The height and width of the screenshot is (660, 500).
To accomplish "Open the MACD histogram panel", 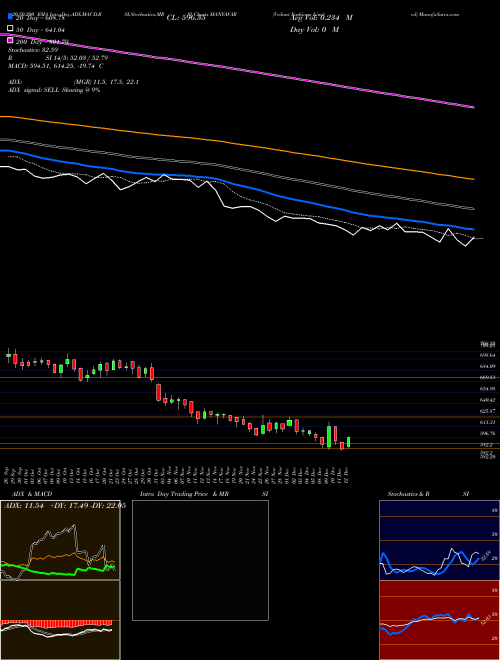I will (x=60, y=620).
